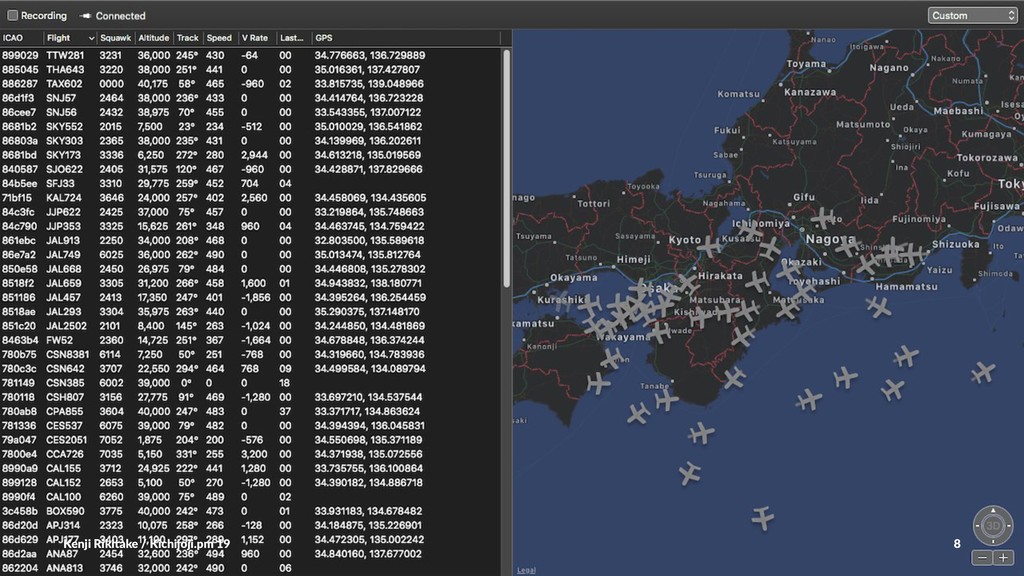Select the CSH807 flight row
This screenshot has height=576, width=1024.
pyautogui.click(x=251, y=397)
